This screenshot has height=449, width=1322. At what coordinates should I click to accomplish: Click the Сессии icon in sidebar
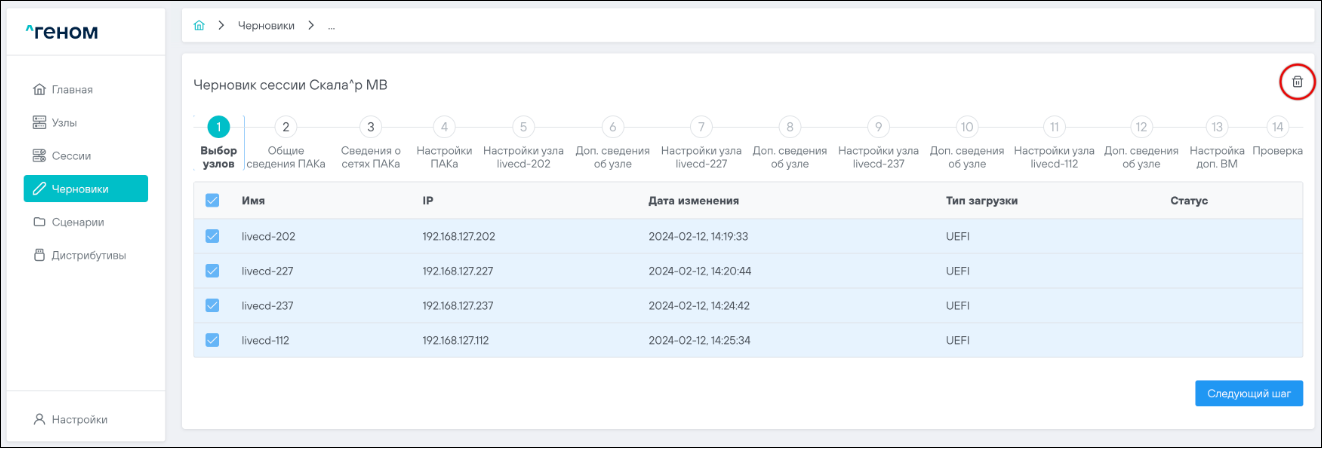click(40, 156)
